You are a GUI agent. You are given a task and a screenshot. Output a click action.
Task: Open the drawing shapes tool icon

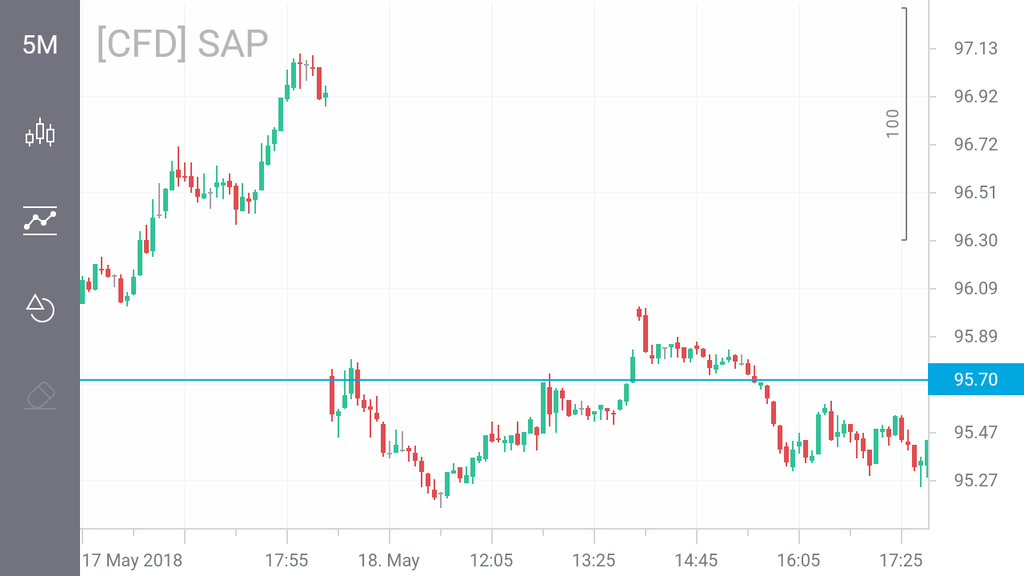pyautogui.click(x=40, y=308)
